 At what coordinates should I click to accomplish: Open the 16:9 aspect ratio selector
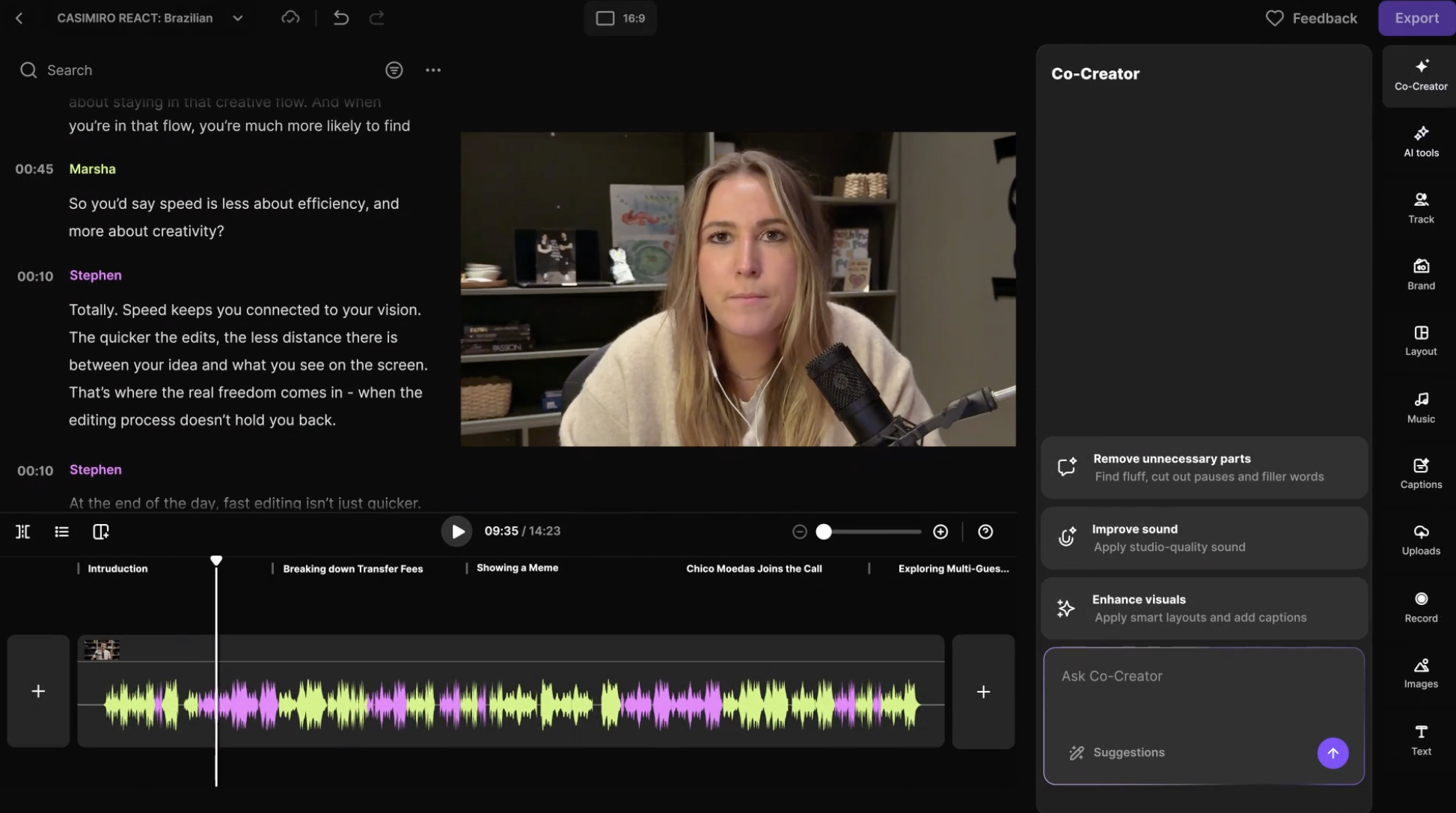coord(620,18)
